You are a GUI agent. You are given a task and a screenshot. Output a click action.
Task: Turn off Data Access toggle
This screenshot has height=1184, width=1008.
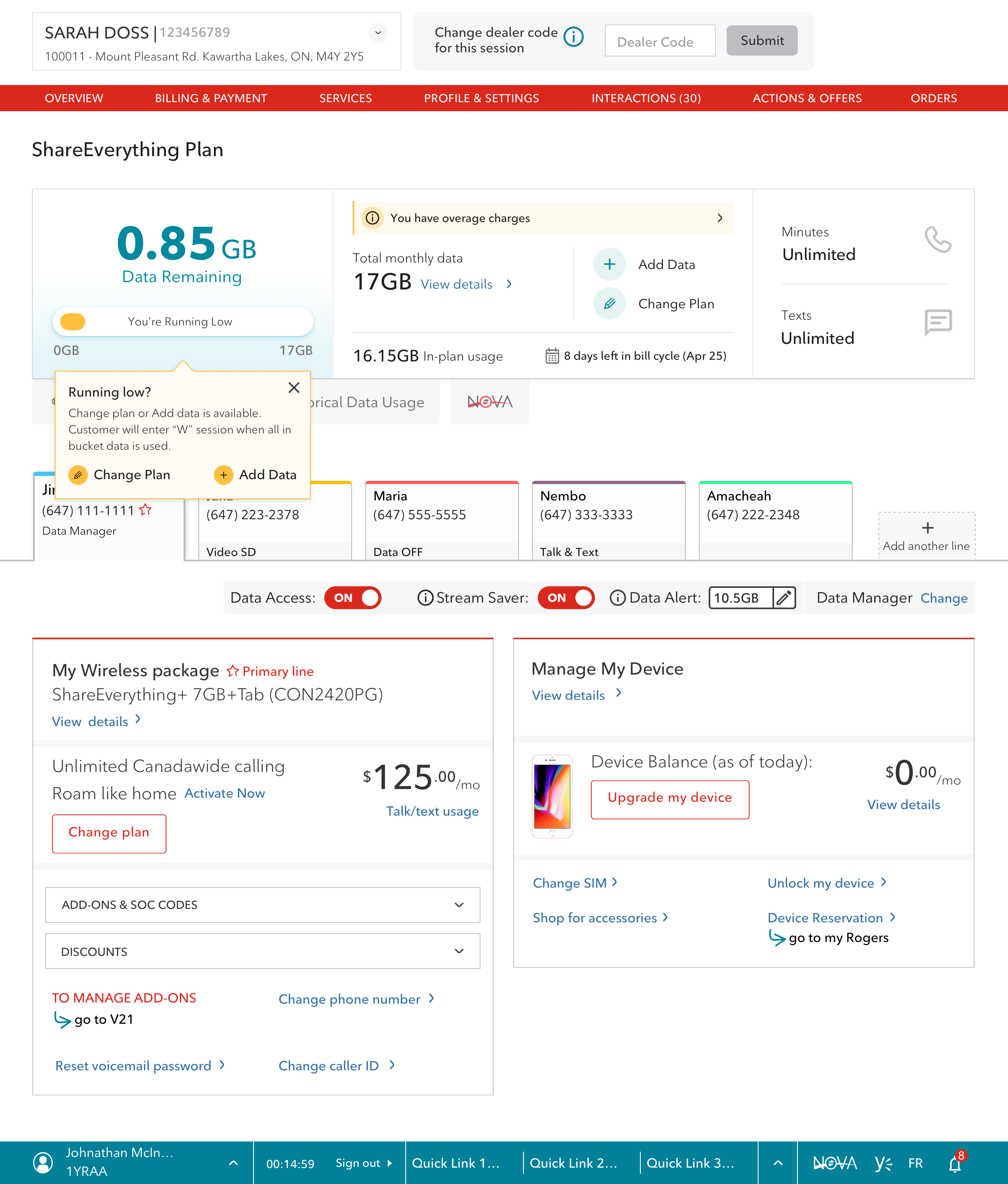(353, 598)
